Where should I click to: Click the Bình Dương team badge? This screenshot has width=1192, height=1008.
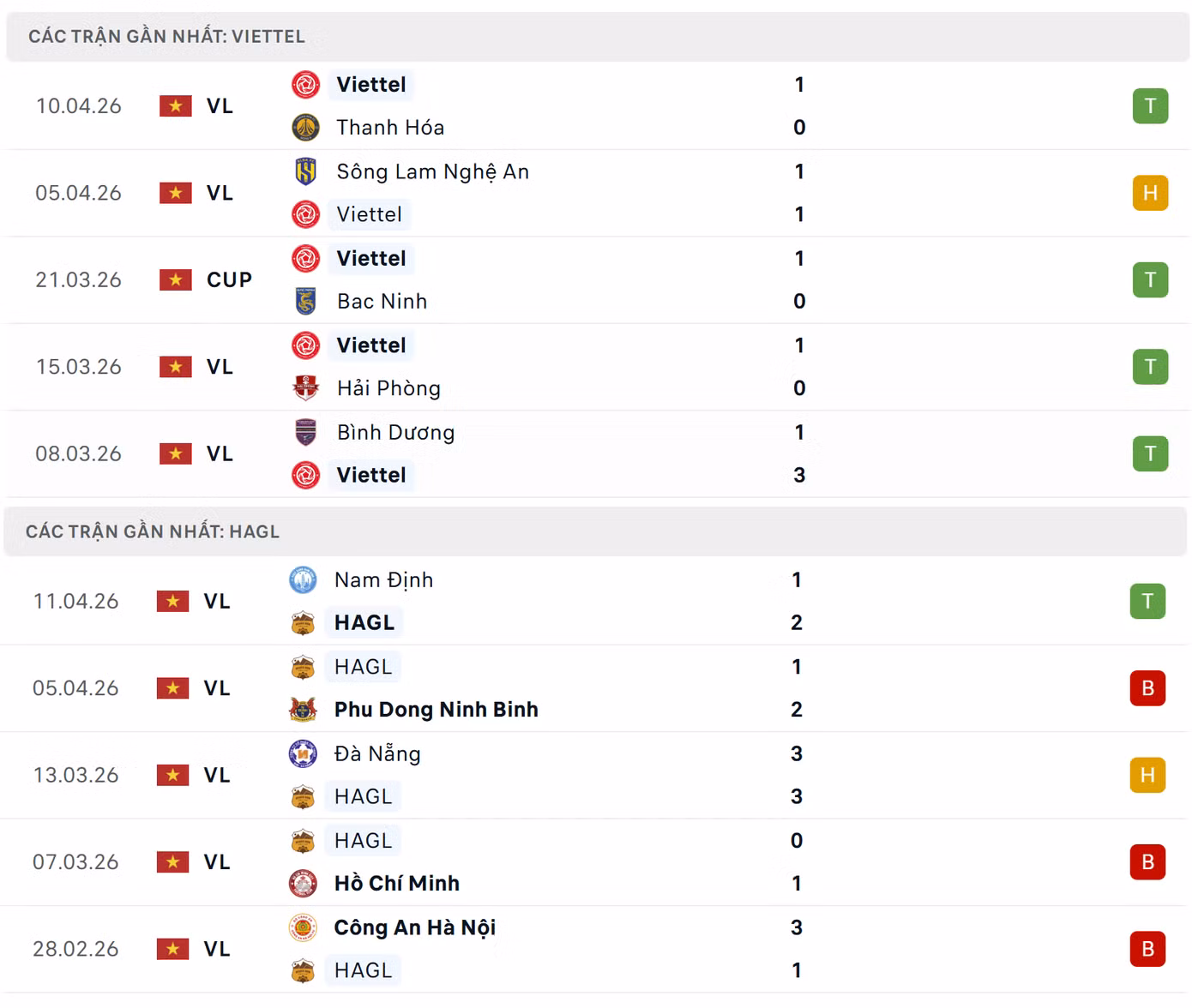point(304,432)
